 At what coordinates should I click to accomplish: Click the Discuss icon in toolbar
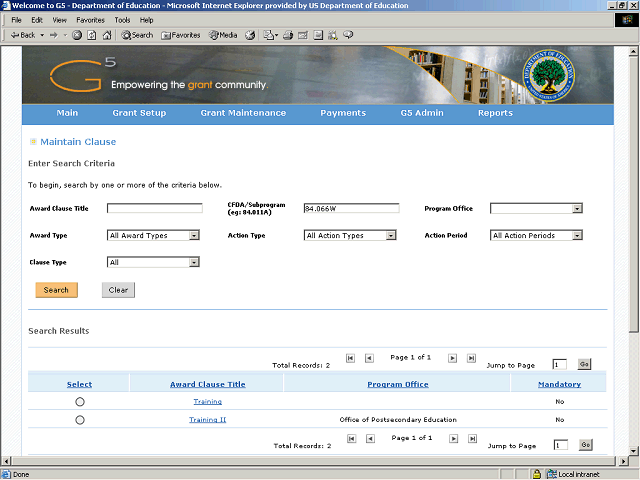coord(318,35)
